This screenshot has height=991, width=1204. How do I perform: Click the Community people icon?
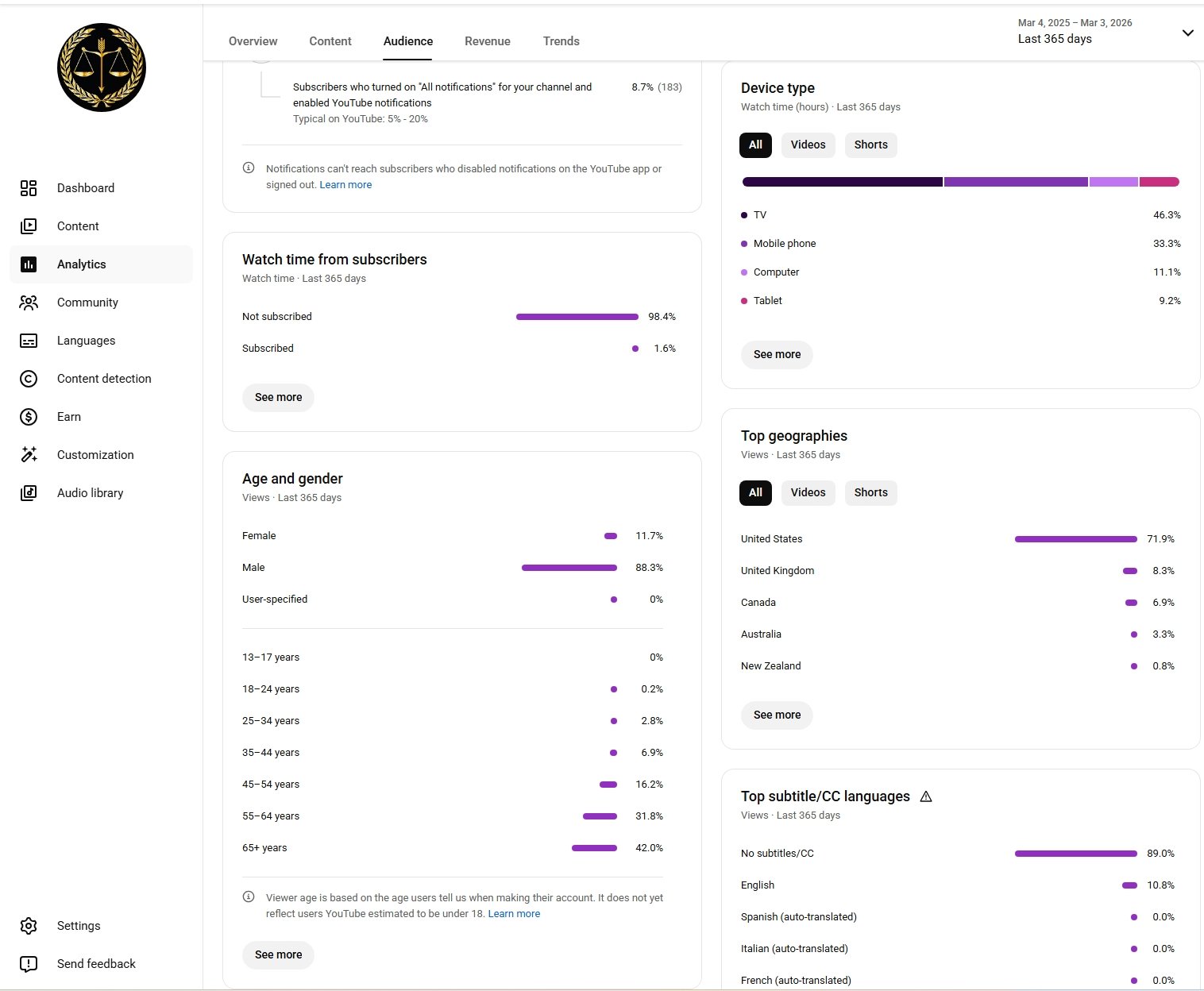[29, 303]
